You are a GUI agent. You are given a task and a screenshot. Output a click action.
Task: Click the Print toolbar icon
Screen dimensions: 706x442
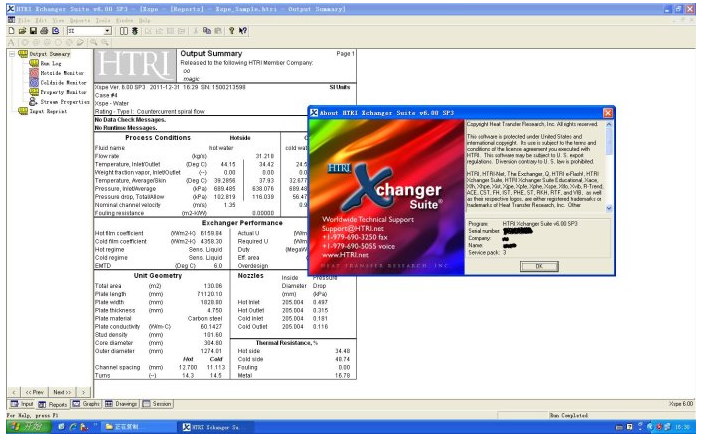pos(44,31)
